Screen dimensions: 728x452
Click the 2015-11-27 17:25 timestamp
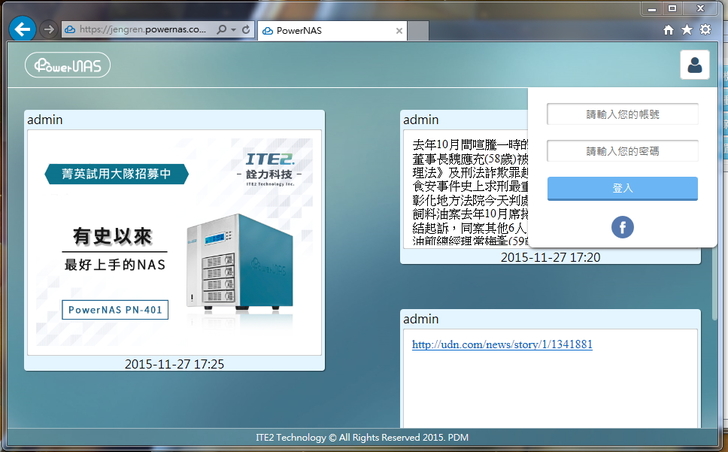pyautogui.click(x=174, y=364)
